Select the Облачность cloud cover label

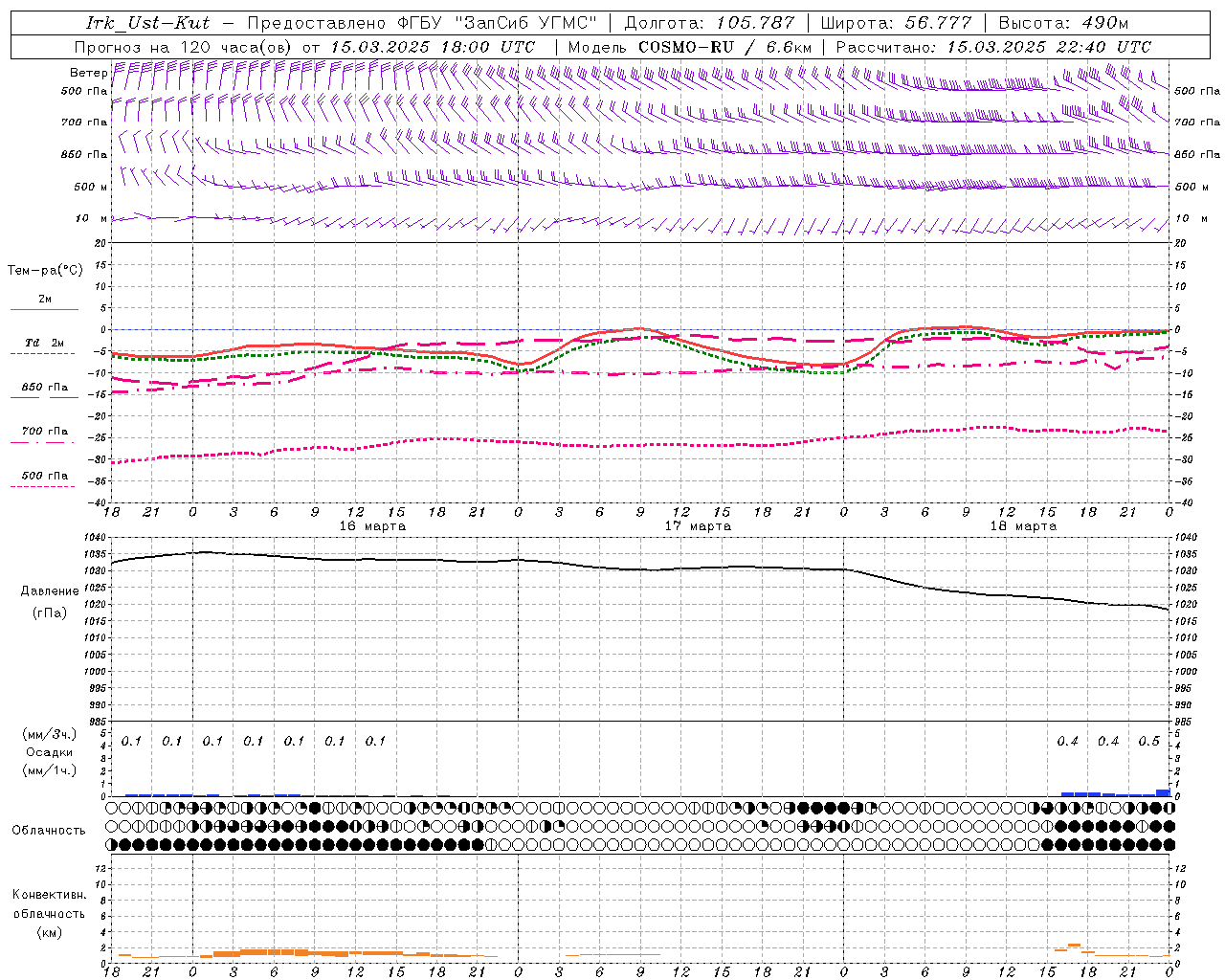(x=49, y=830)
